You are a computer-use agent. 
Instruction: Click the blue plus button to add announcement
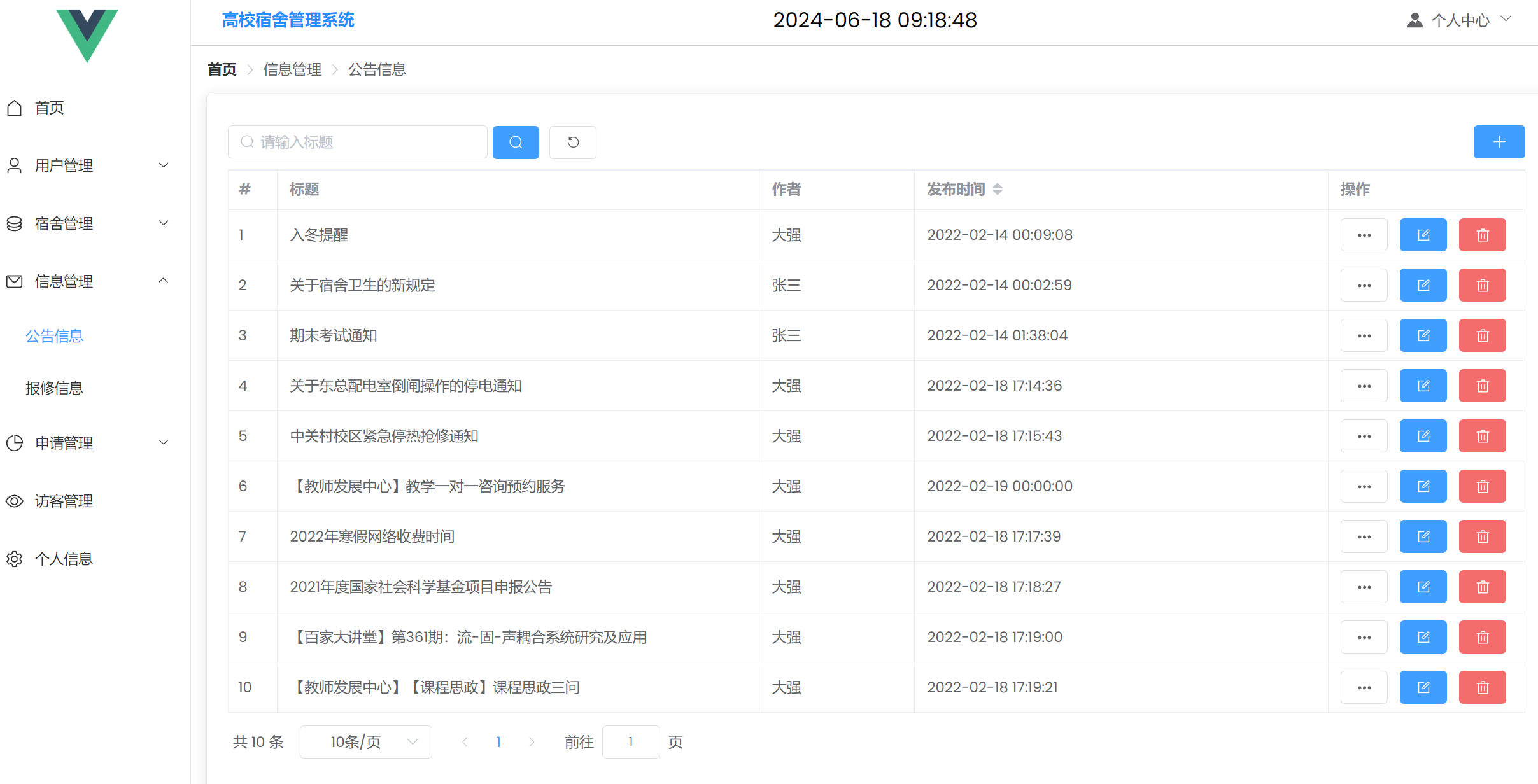[1499, 142]
